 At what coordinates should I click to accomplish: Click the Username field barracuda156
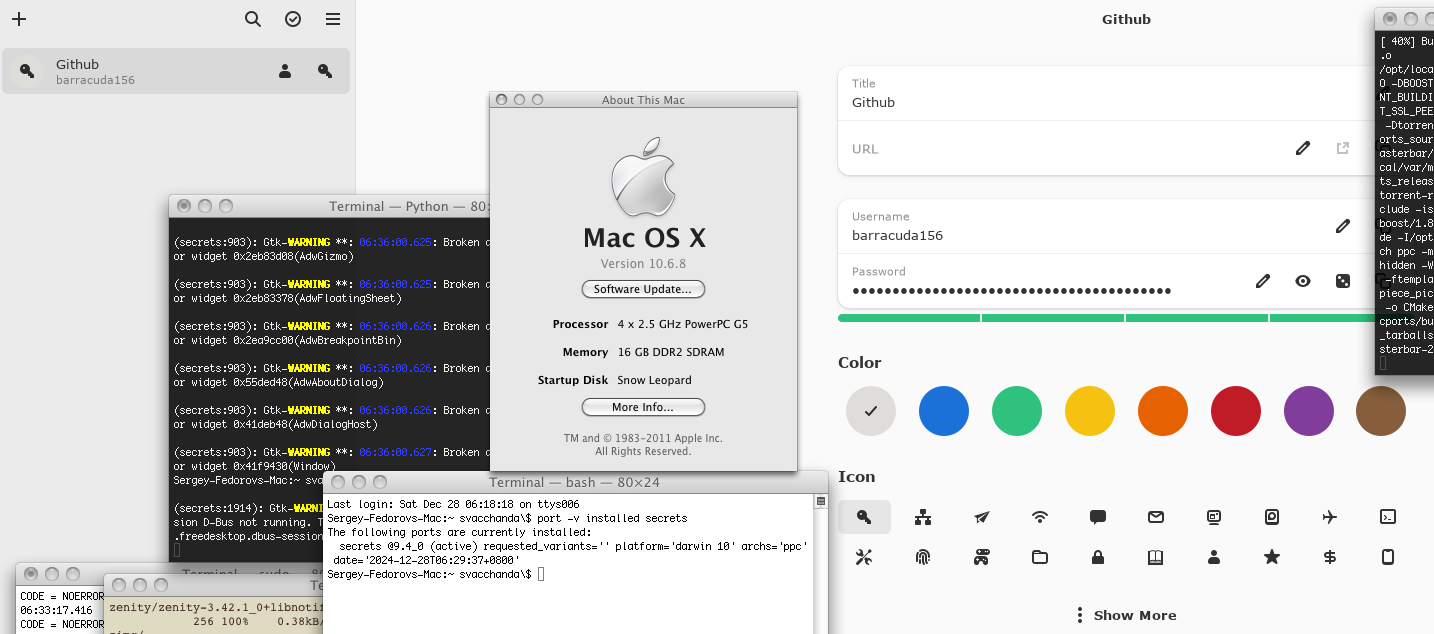tap(1105, 226)
